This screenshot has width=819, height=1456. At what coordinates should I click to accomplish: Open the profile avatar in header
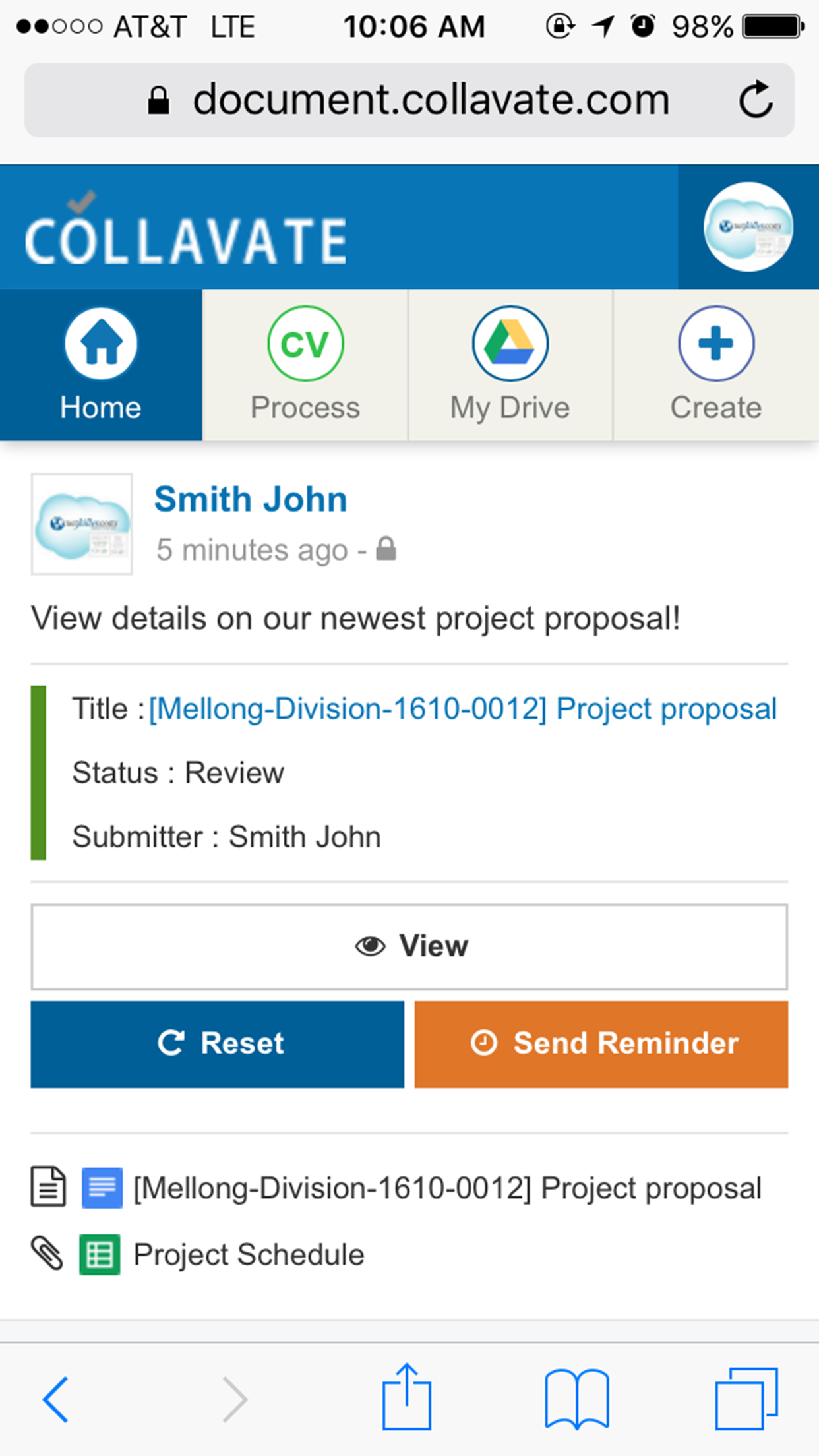point(748,227)
